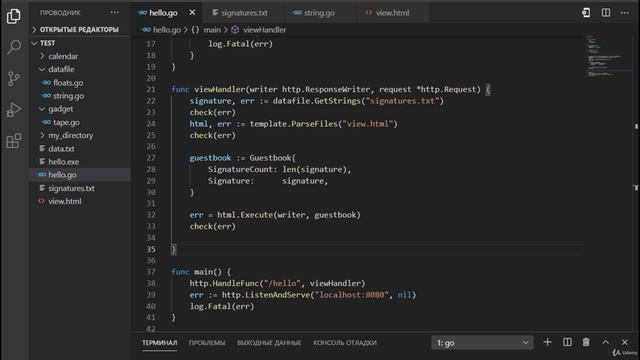The height and width of the screenshot is (360, 640).
Task: Click line number 35 in the gutter
Action: 151,249
